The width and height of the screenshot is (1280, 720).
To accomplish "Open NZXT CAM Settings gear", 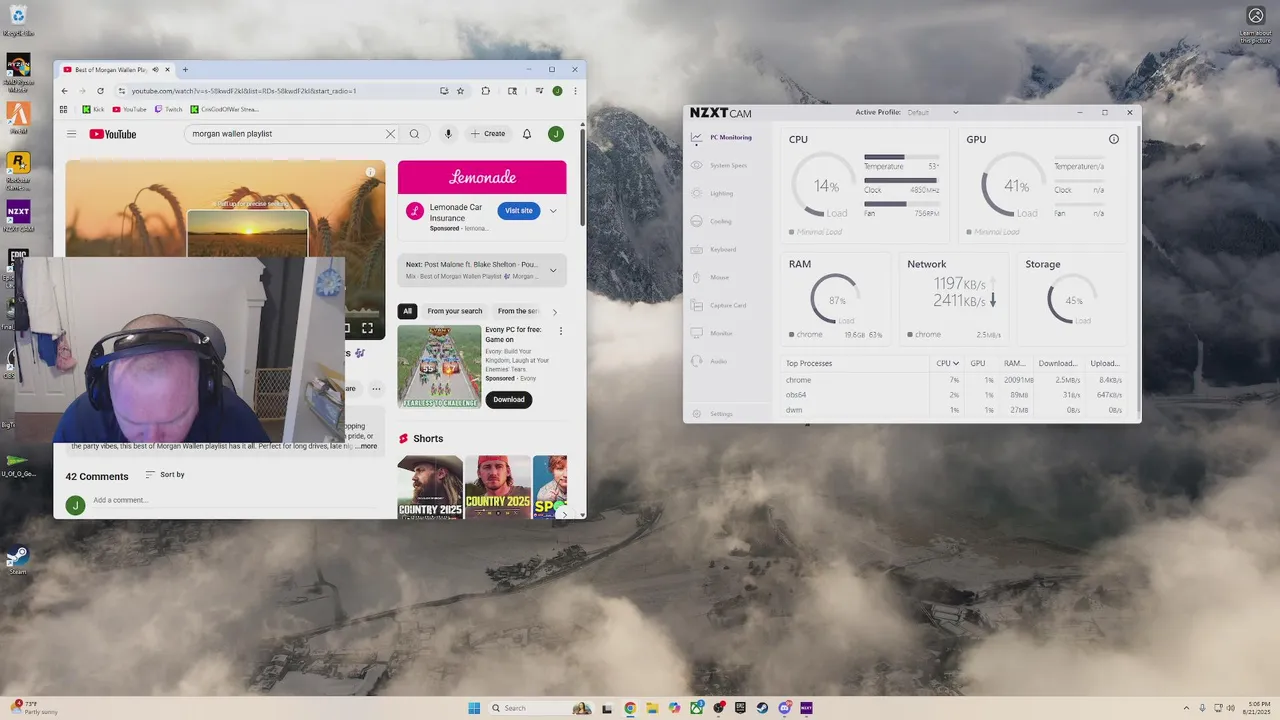I will tap(697, 414).
